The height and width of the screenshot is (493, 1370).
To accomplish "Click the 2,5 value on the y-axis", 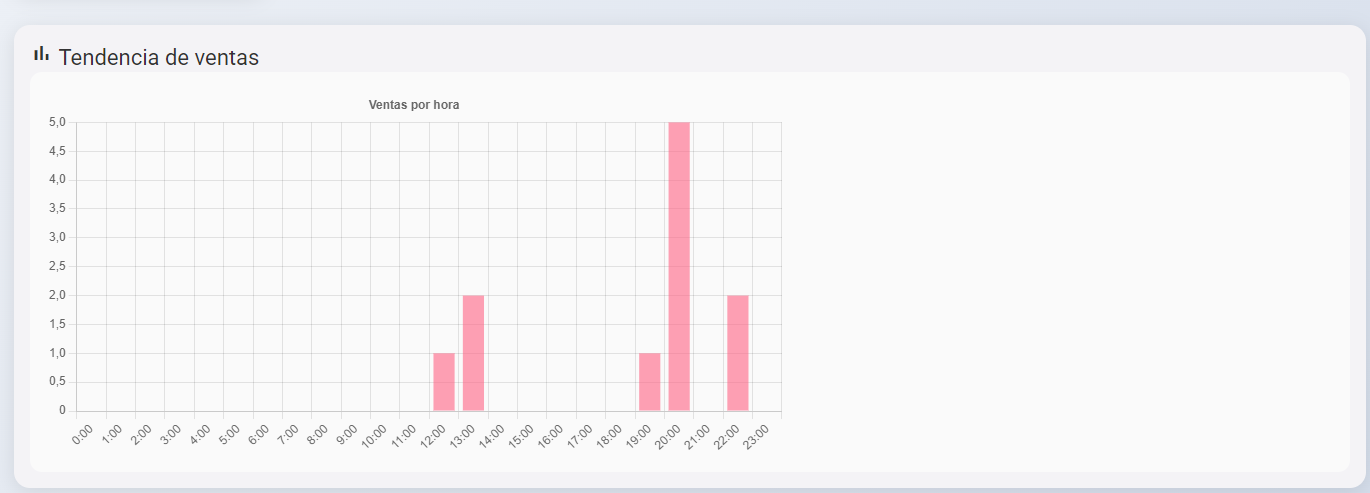I will point(58,266).
